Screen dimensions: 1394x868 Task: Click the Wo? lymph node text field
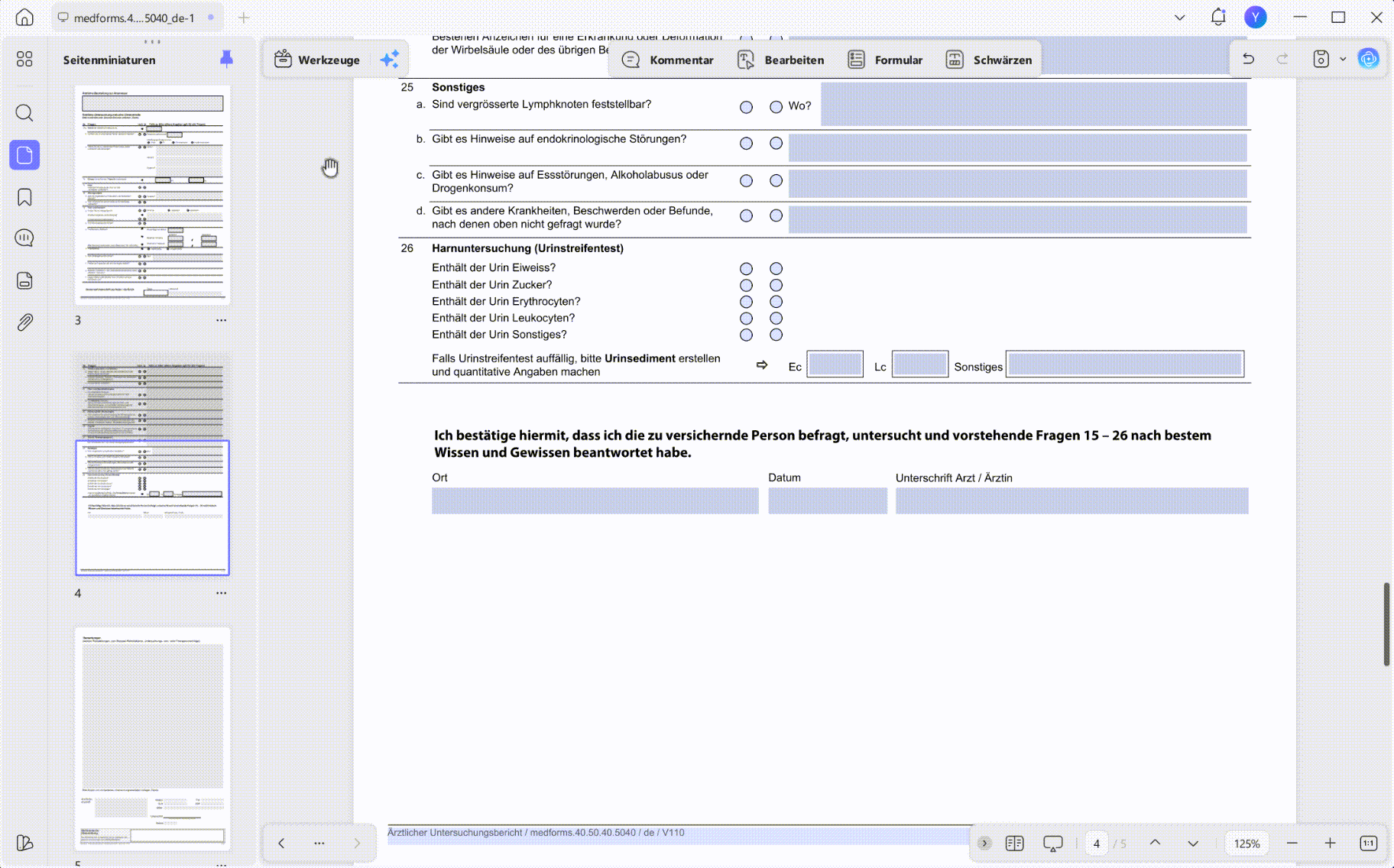(x=1033, y=104)
